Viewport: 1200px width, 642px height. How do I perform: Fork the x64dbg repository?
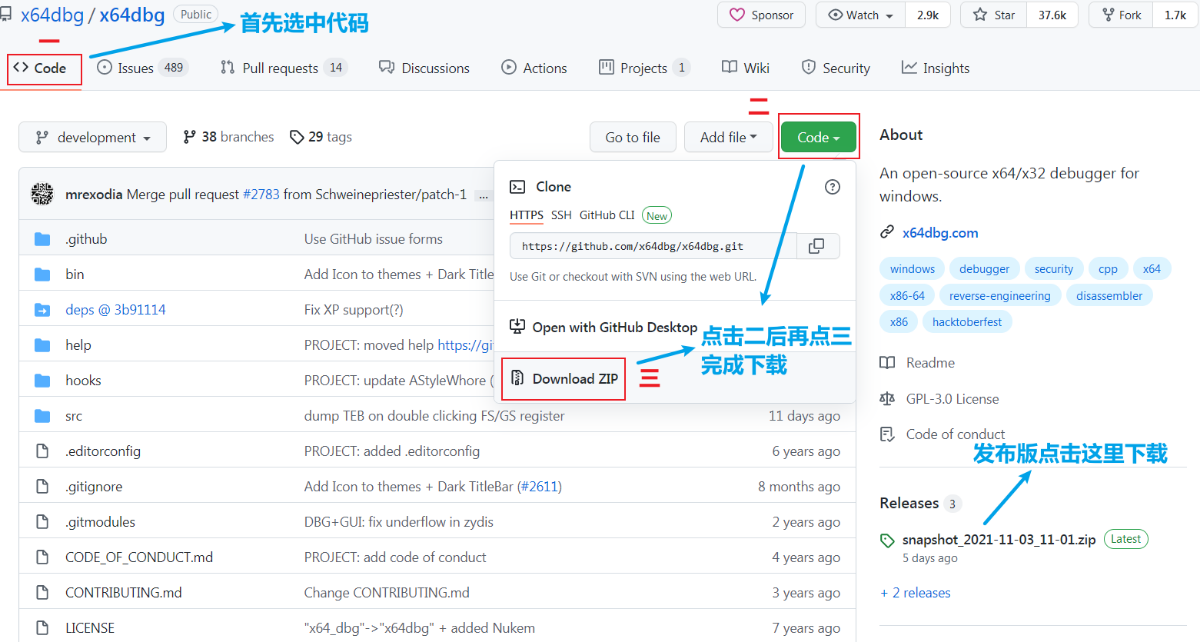tap(1121, 15)
